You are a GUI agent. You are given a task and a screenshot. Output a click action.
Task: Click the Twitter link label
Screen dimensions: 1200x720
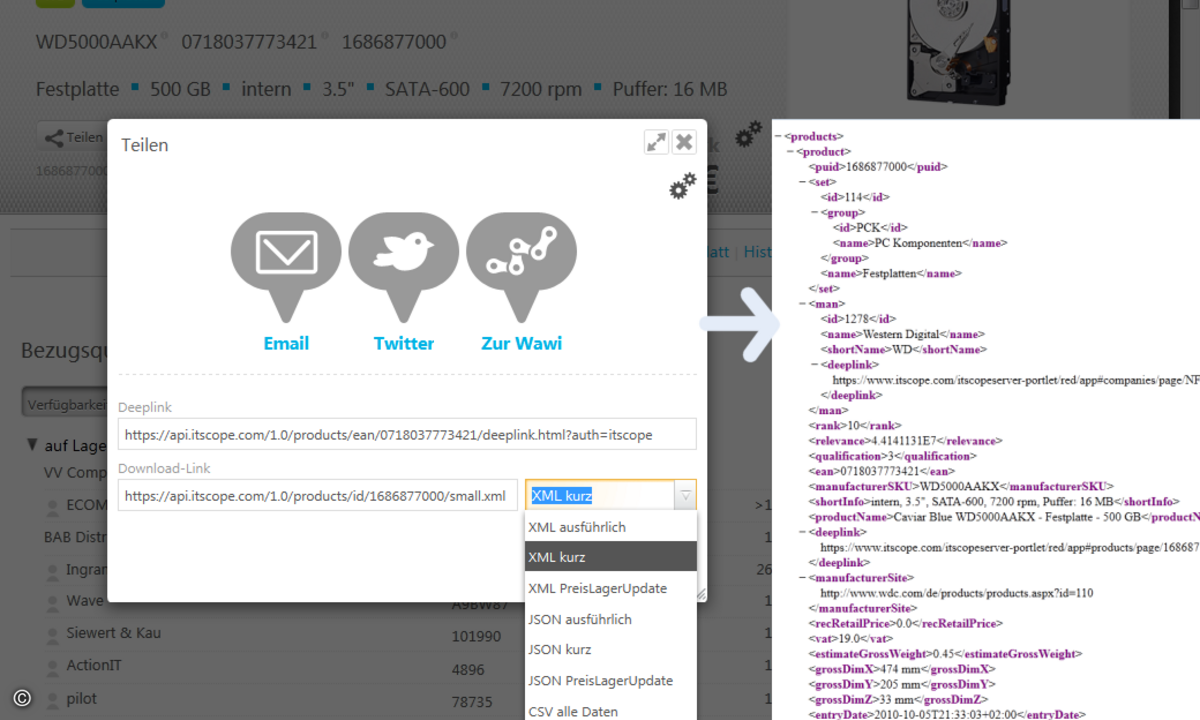tap(404, 343)
